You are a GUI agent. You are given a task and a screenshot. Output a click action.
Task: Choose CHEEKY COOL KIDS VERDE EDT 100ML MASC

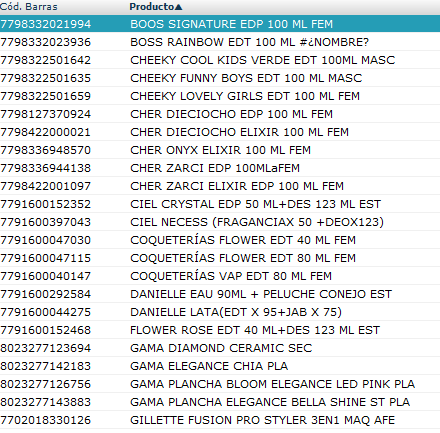point(220,60)
